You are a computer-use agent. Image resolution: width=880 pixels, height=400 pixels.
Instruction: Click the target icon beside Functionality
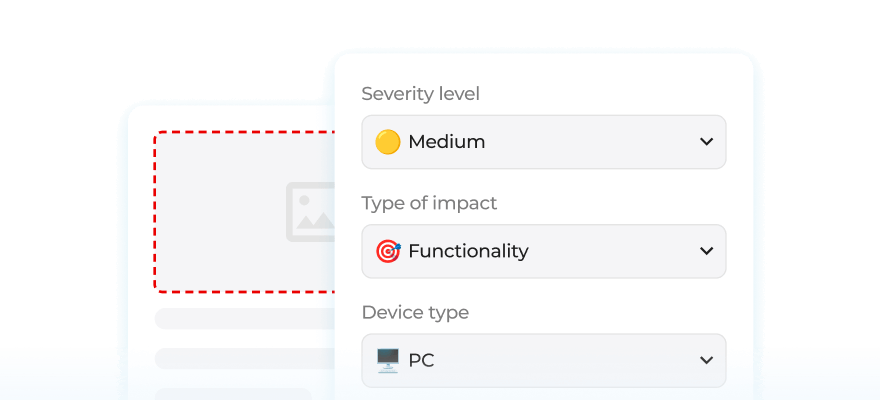click(x=387, y=251)
